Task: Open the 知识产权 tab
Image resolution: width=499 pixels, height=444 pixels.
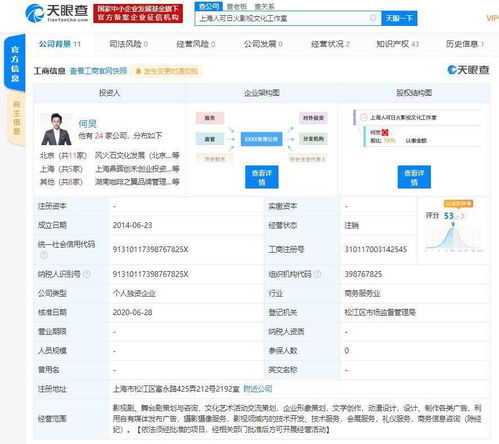Action: point(397,44)
